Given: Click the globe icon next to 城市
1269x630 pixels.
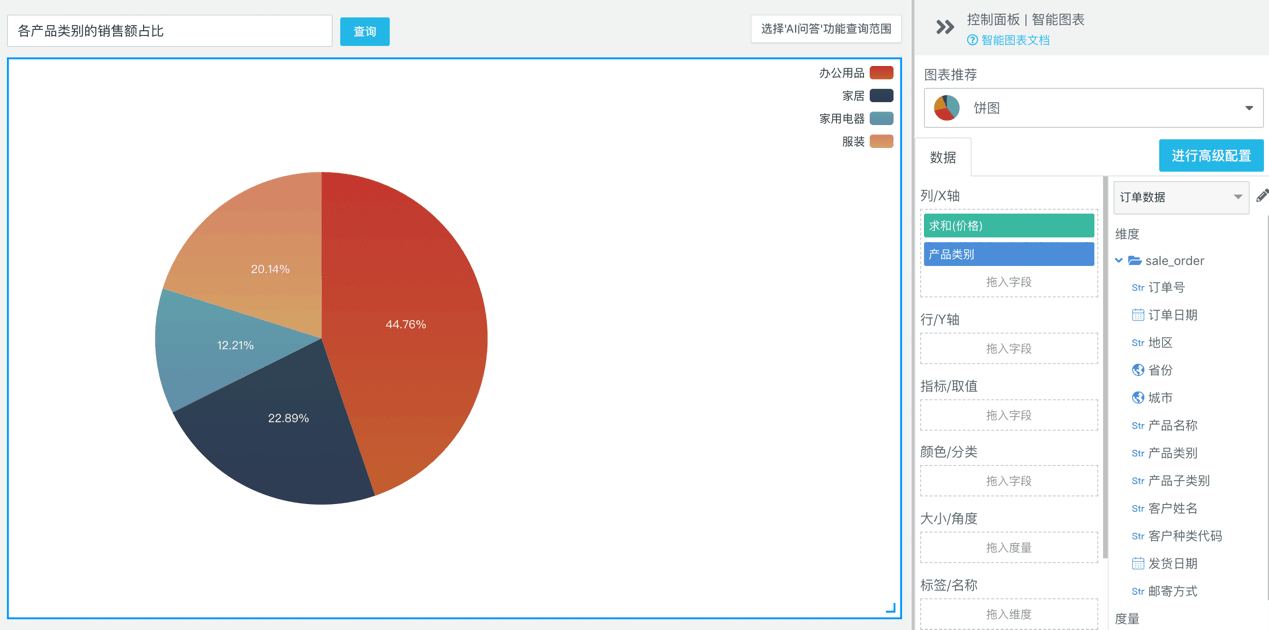Looking at the screenshot, I should pyautogui.click(x=1137, y=398).
